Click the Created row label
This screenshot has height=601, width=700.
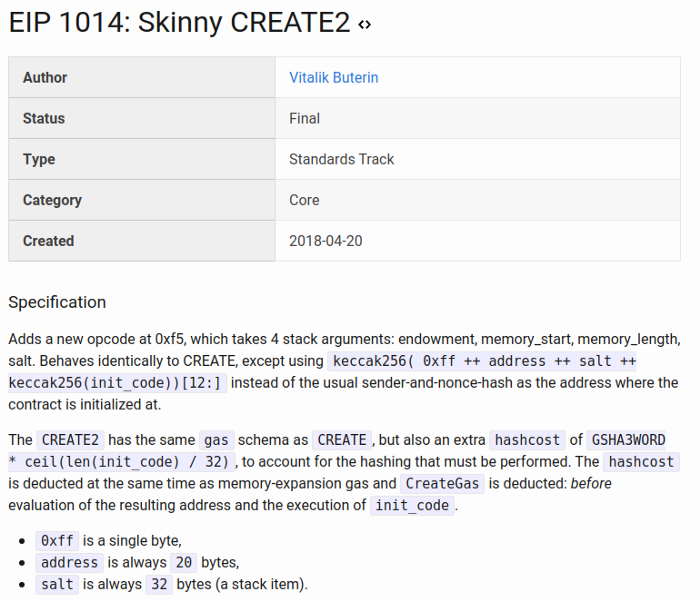click(48, 241)
